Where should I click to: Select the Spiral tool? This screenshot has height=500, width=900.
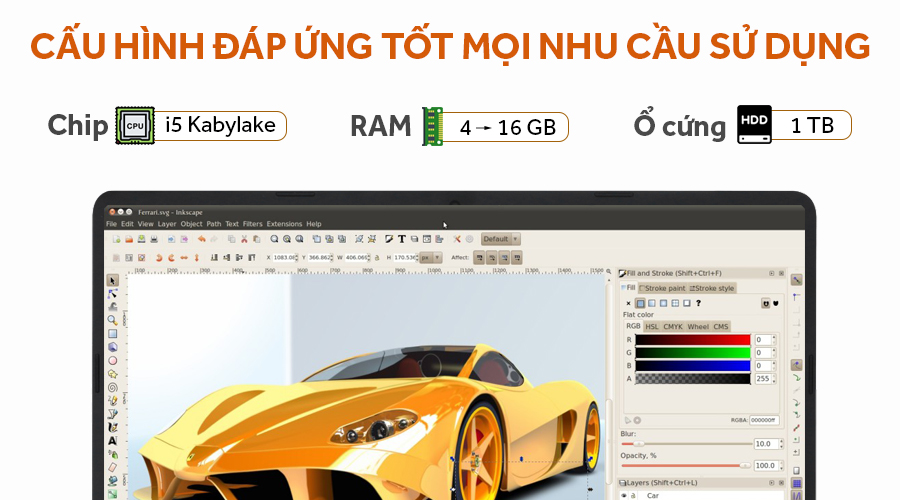[112, 387]
